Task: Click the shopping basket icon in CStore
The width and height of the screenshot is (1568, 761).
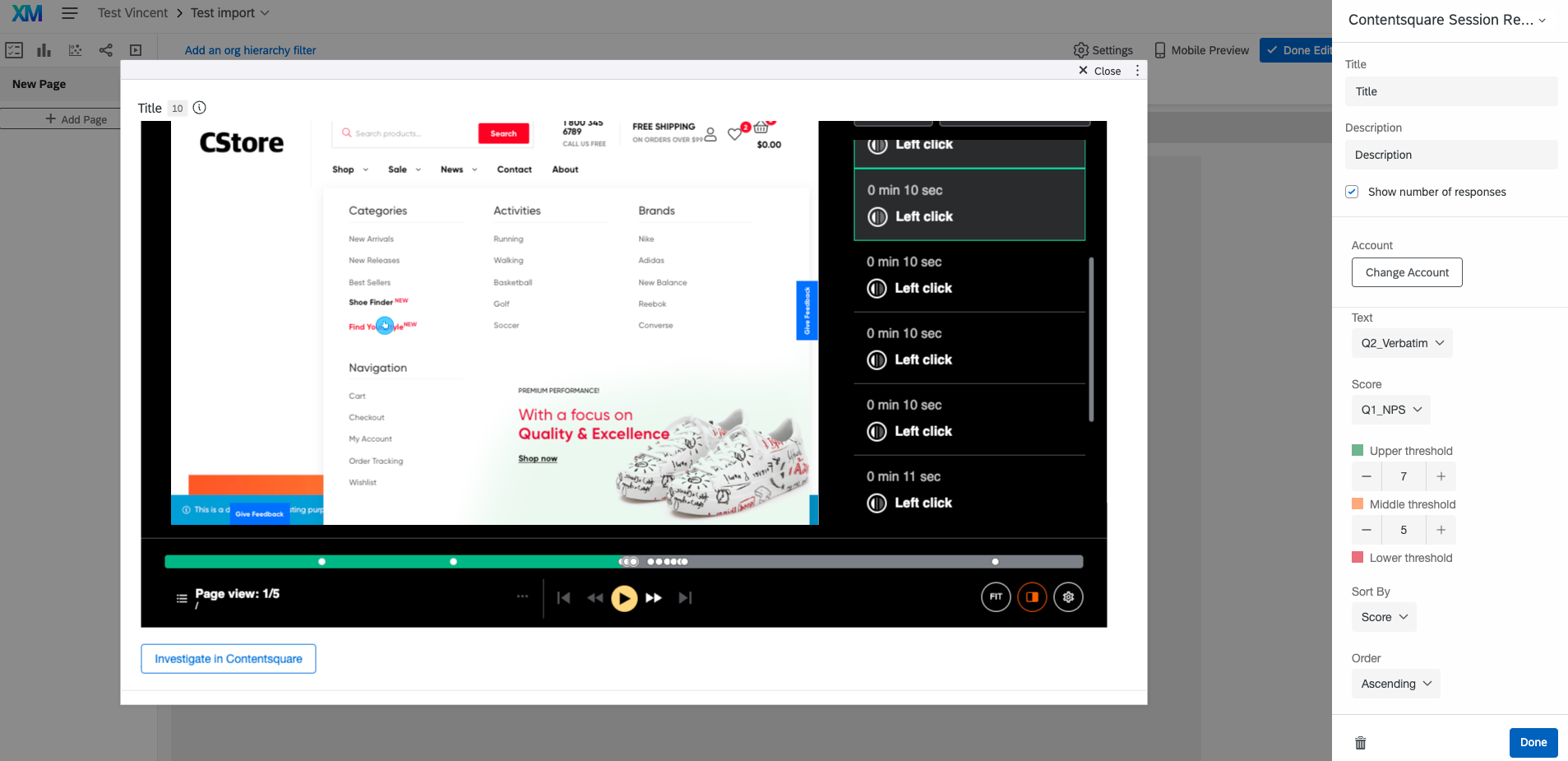Action: point(761,128)
